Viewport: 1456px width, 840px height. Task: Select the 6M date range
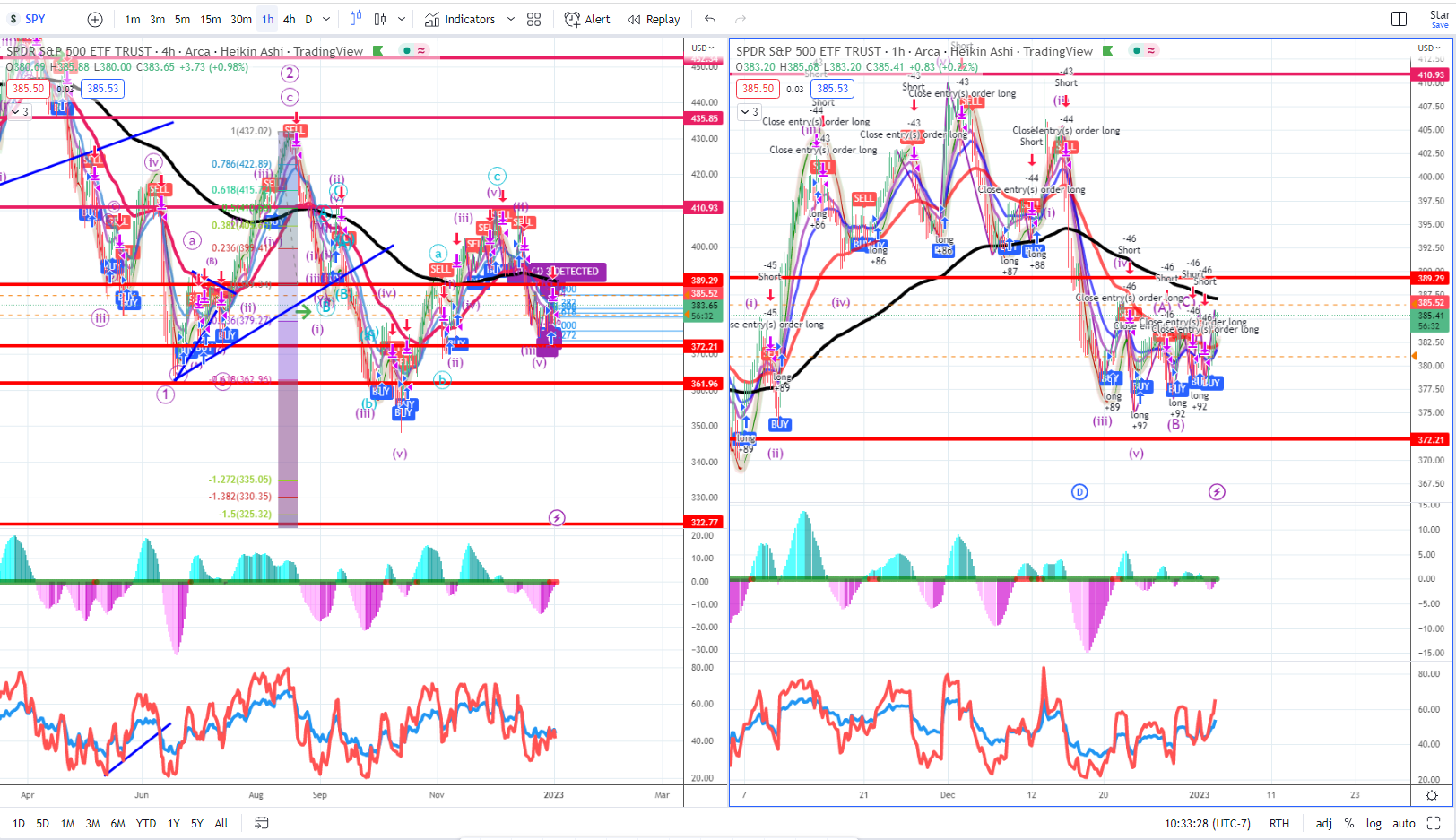tap(117, 823)
